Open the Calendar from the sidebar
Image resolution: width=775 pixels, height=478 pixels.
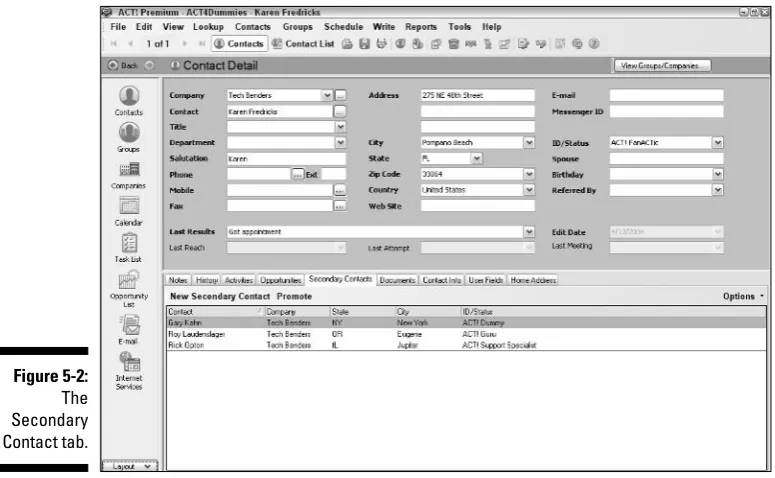coord(129,212)
